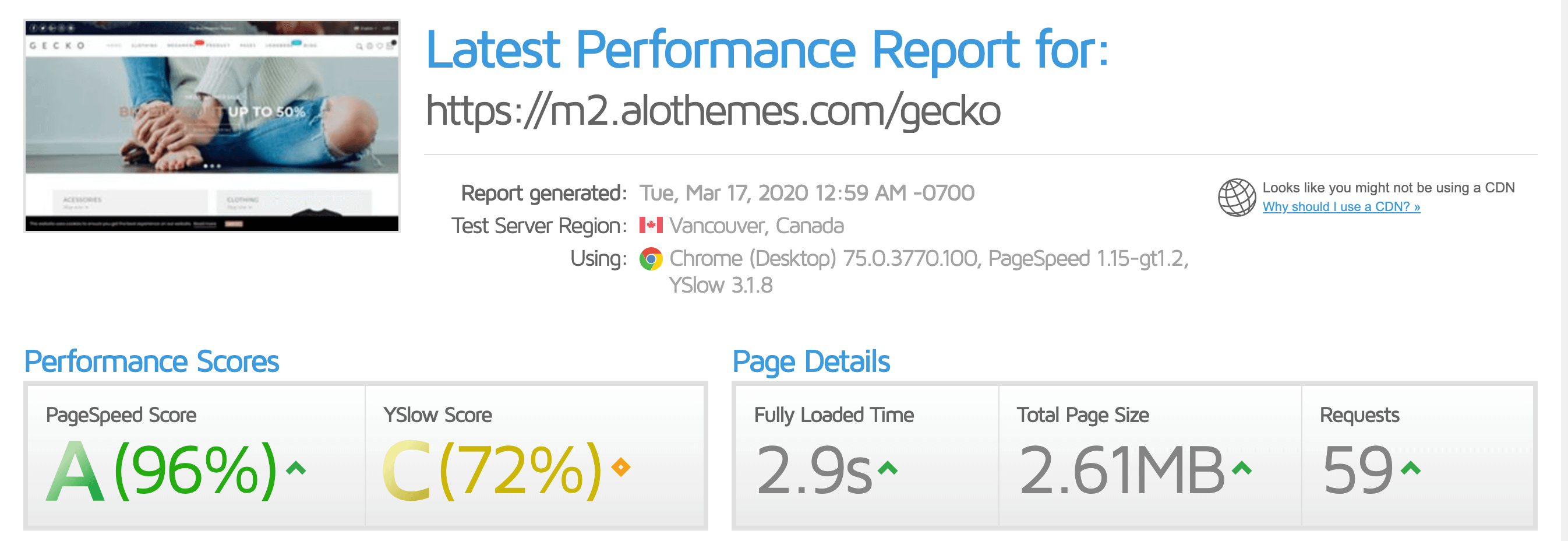The image size is (1568, 541).
Task: Click the m2.alothemes.com/gecko URL text
Action: [712, 111]
